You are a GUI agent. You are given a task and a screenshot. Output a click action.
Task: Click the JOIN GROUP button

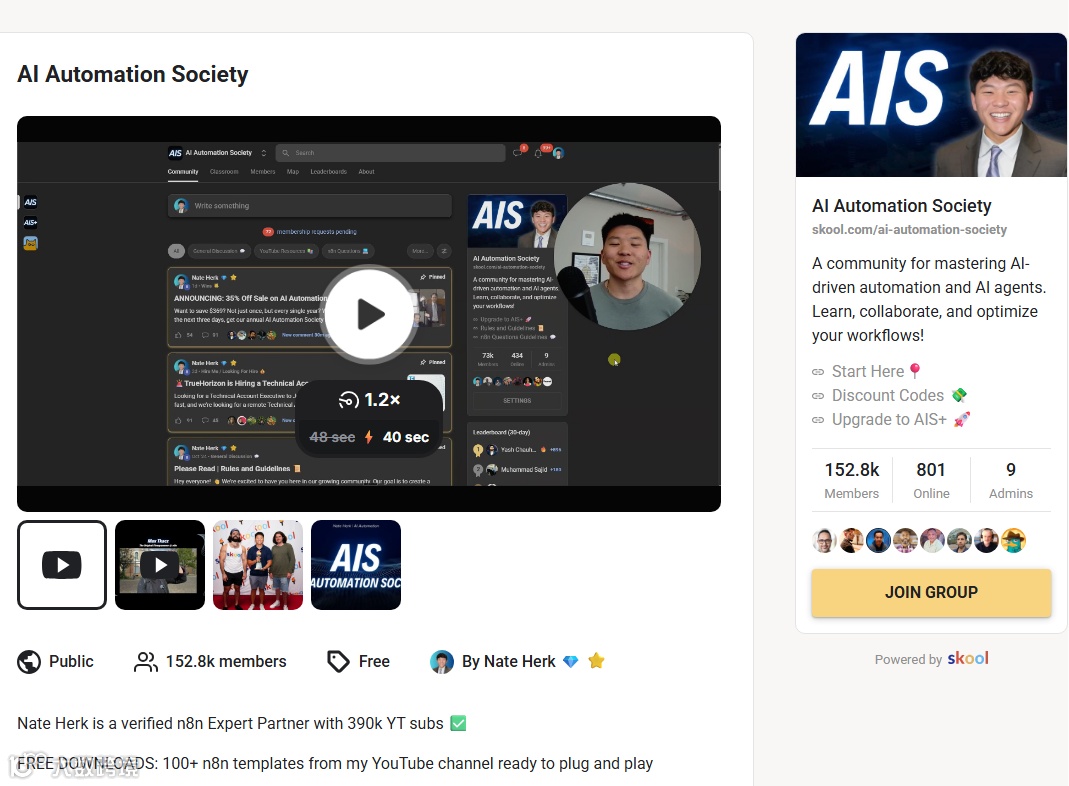pos(931,592)
